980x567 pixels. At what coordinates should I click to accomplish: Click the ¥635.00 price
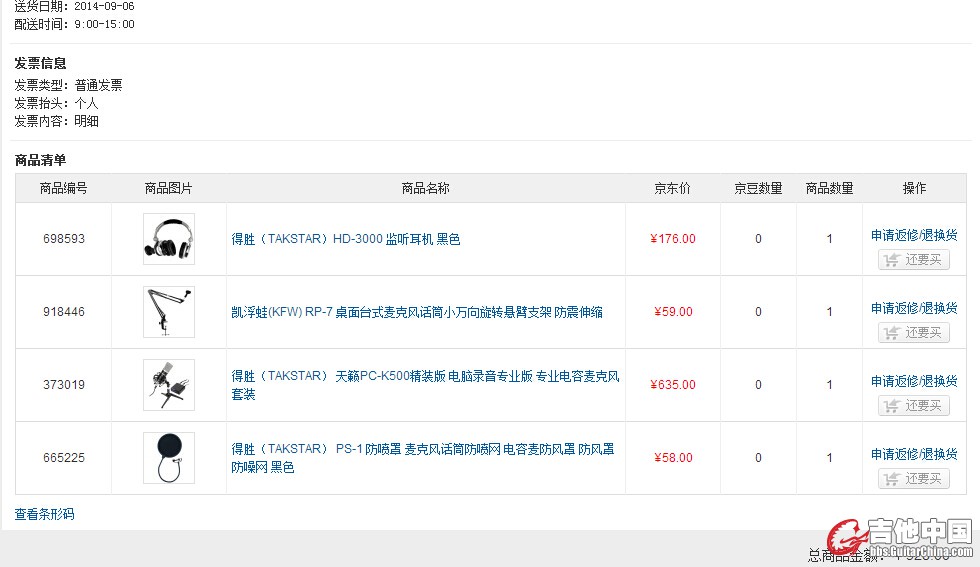point(672,384)
